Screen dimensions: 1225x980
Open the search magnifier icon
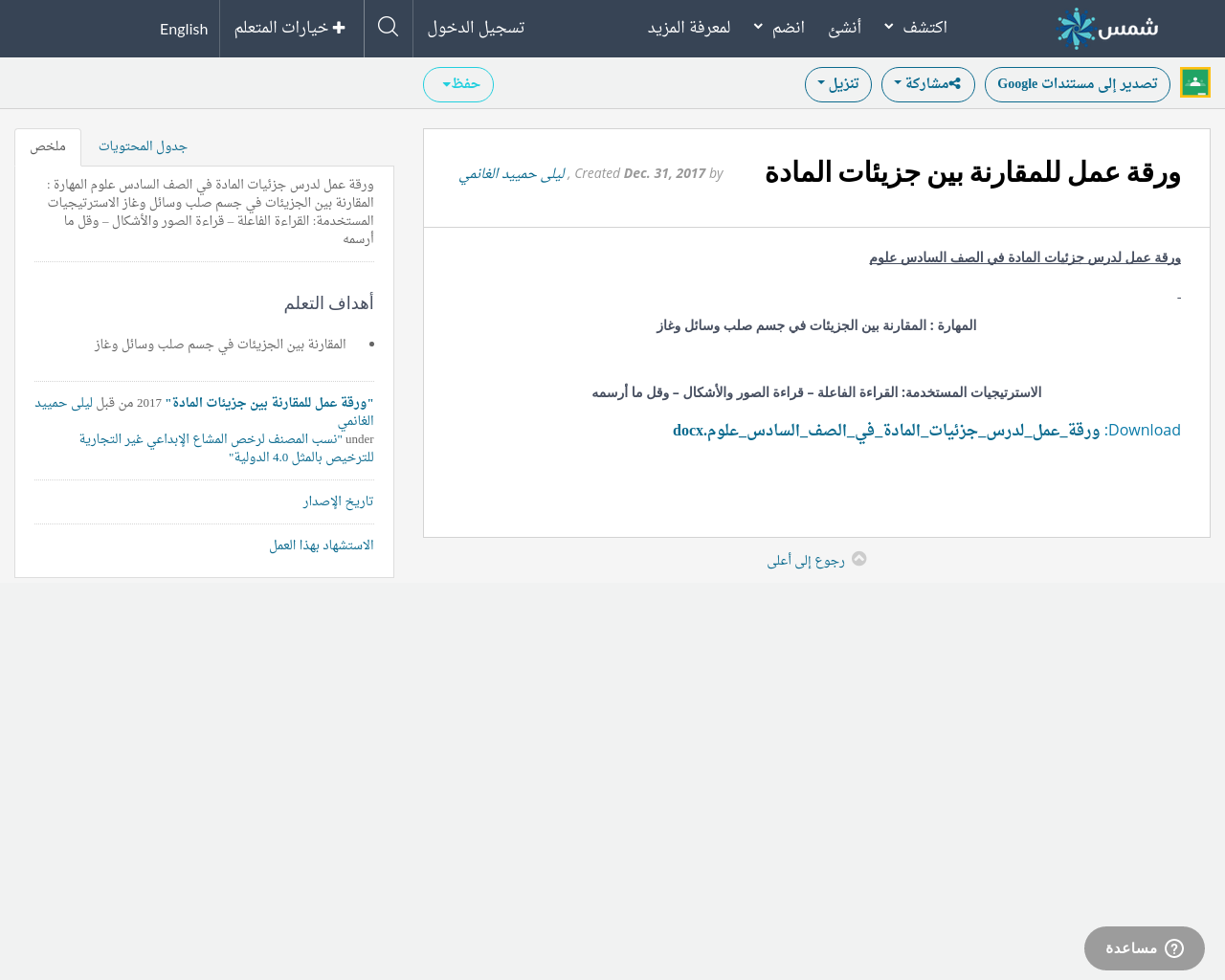coord(388,27)
